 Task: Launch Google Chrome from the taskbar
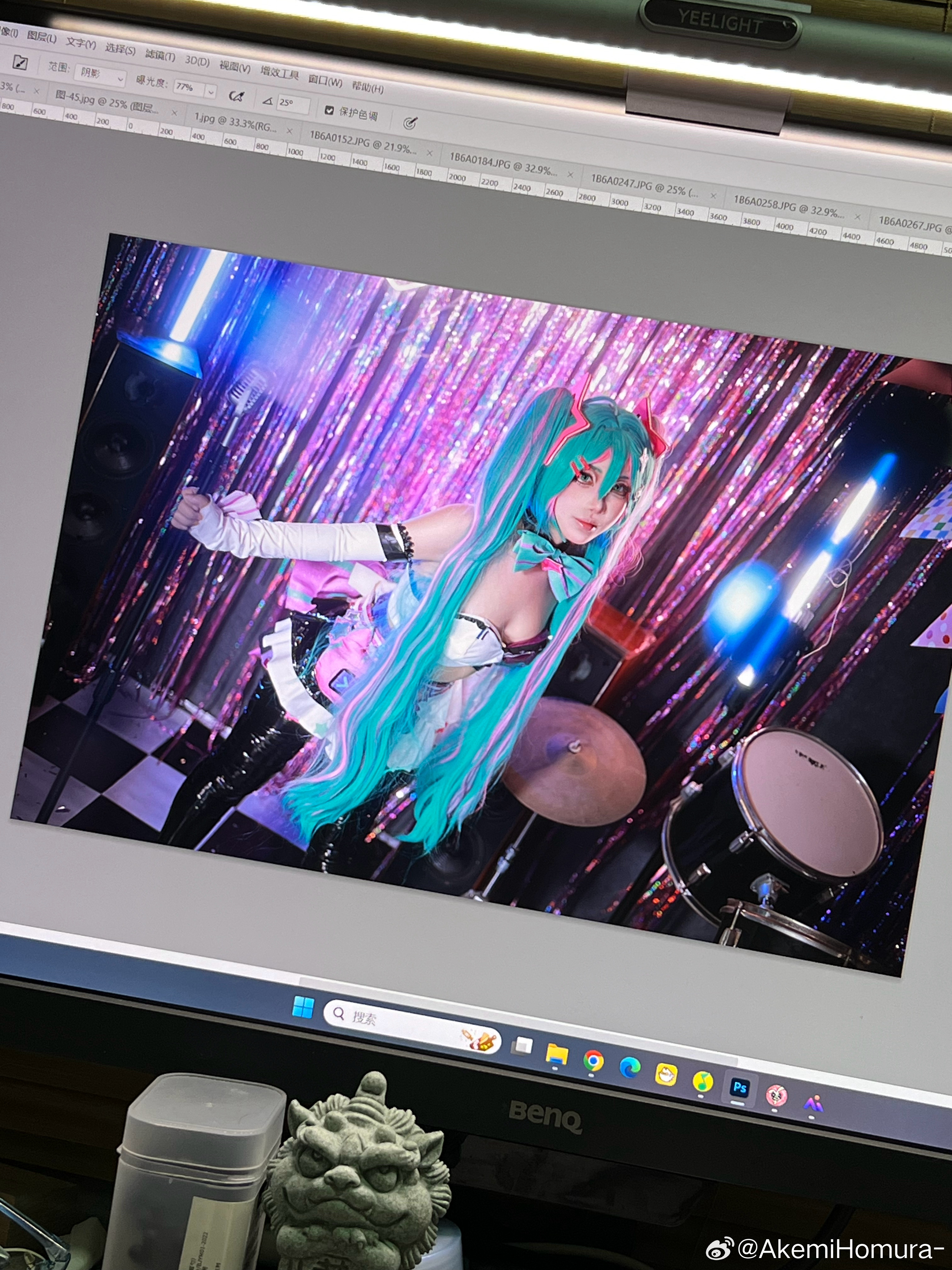pyautogui.click(x=593, y=1061)
